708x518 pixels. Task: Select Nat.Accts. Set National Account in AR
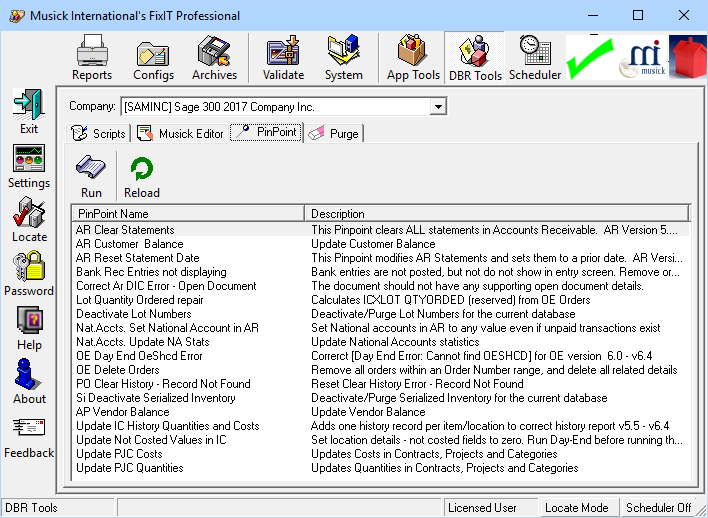pyautogui.click(x=381, y=328)
